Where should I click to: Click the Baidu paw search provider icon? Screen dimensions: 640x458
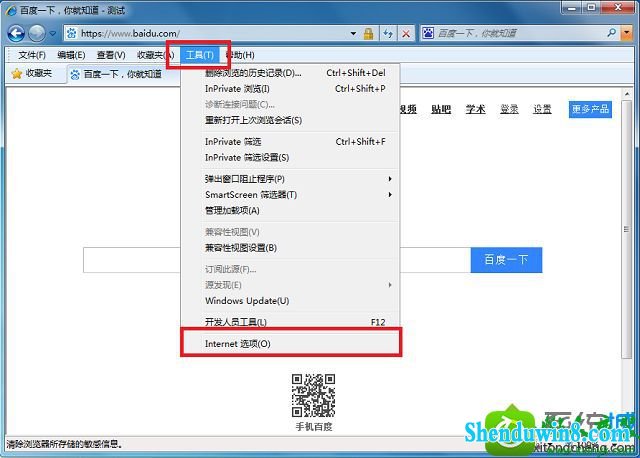point(428,33)
